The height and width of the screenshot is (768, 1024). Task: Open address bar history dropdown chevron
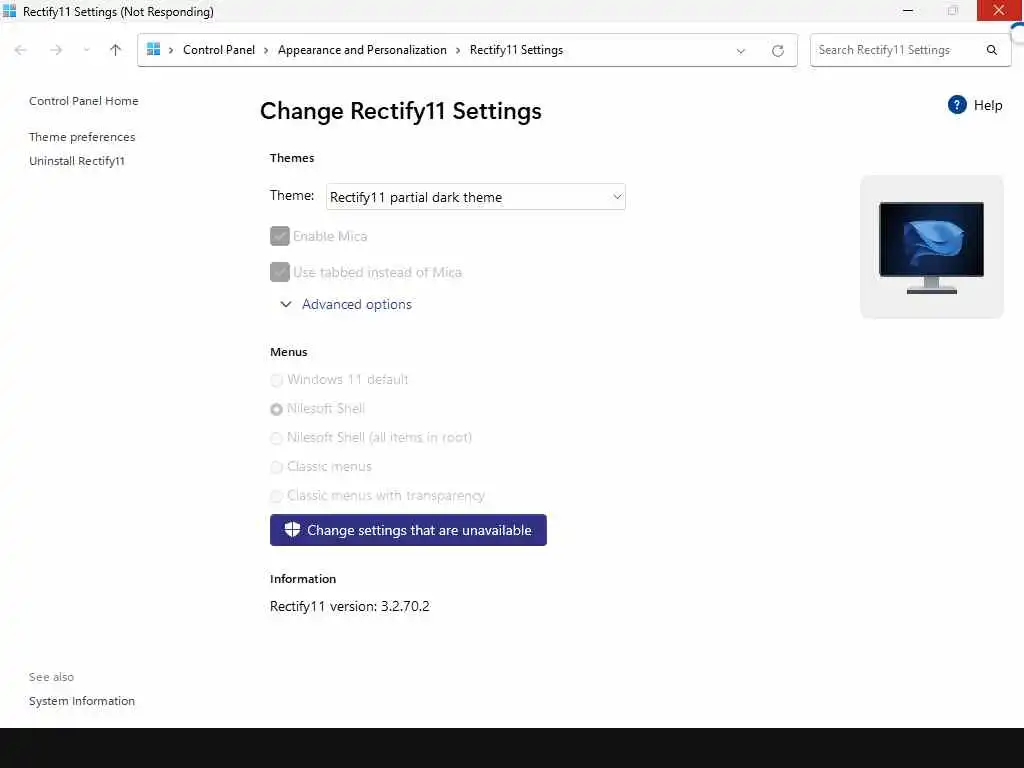coord(741,51)
